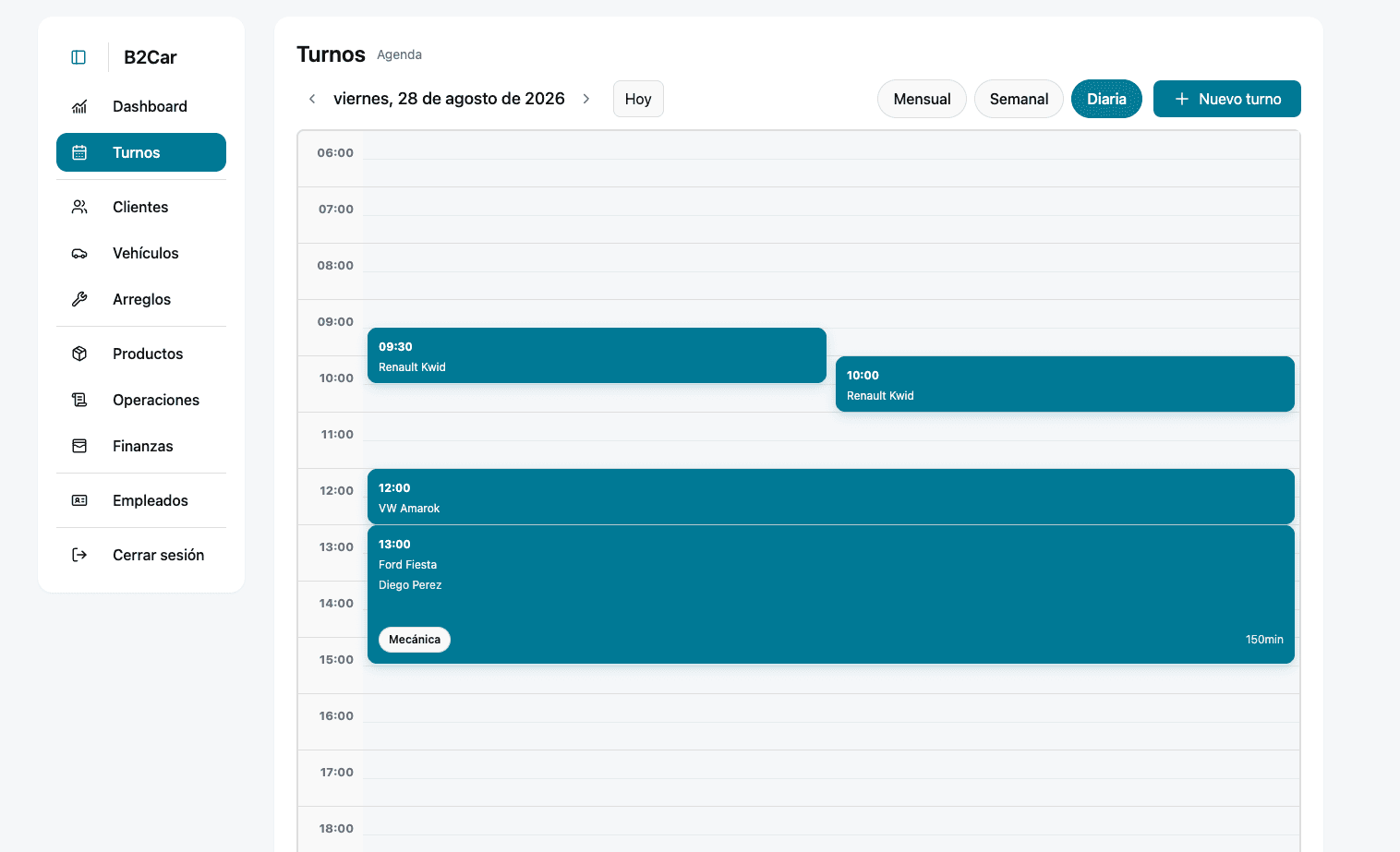Open Arreglos section
The width and height of the screenshot is (1400, 852).
[x=141, y=299]
